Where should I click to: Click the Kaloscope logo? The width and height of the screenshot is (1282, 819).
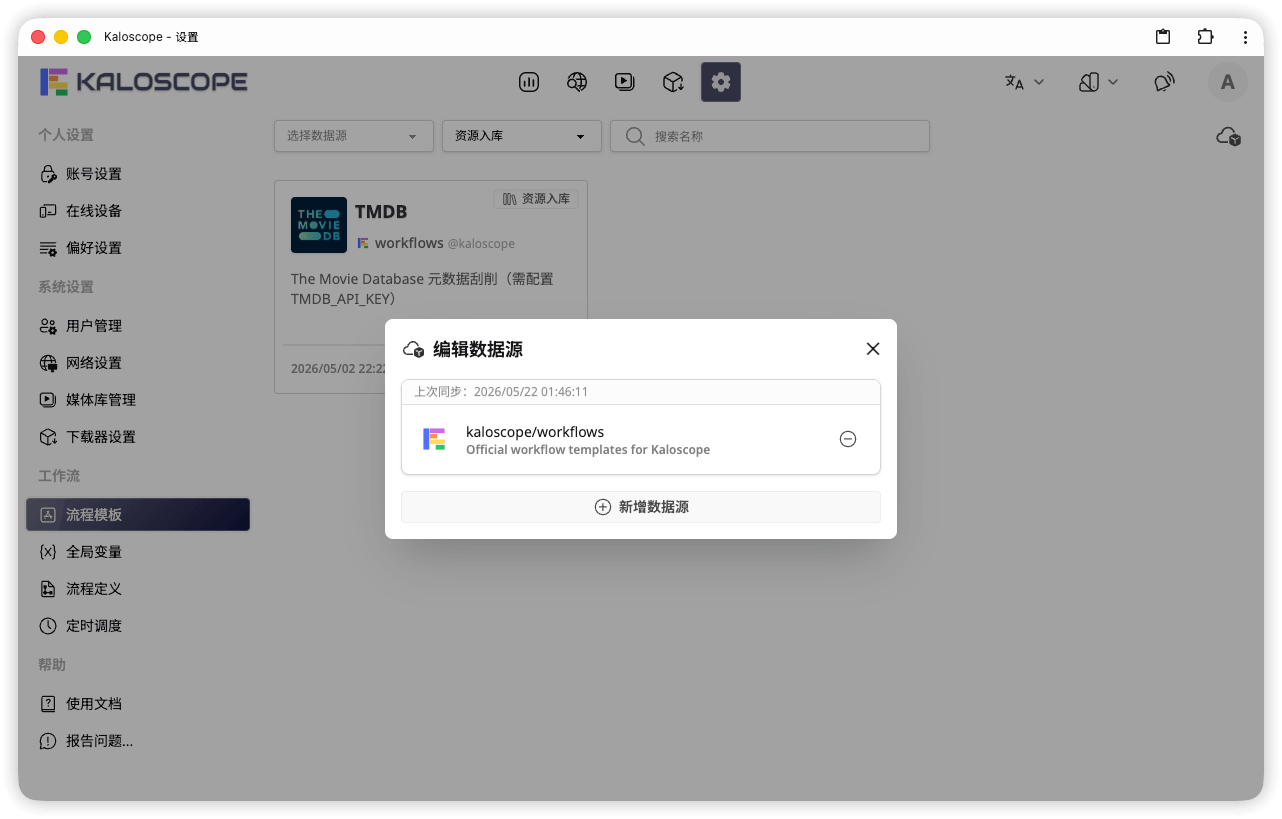click(x=144, y=82)
